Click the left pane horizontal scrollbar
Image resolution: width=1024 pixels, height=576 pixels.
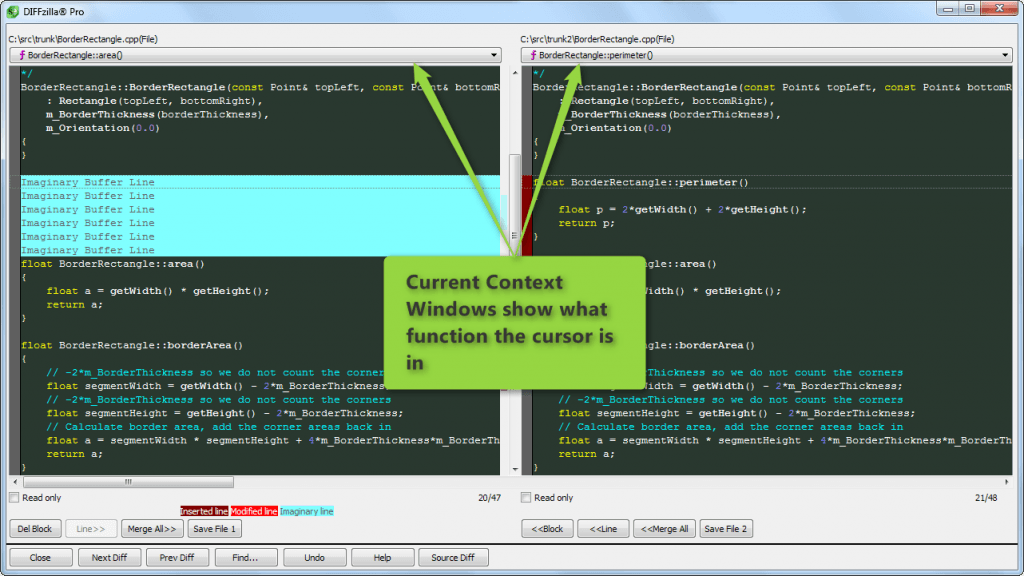point(130,482)
